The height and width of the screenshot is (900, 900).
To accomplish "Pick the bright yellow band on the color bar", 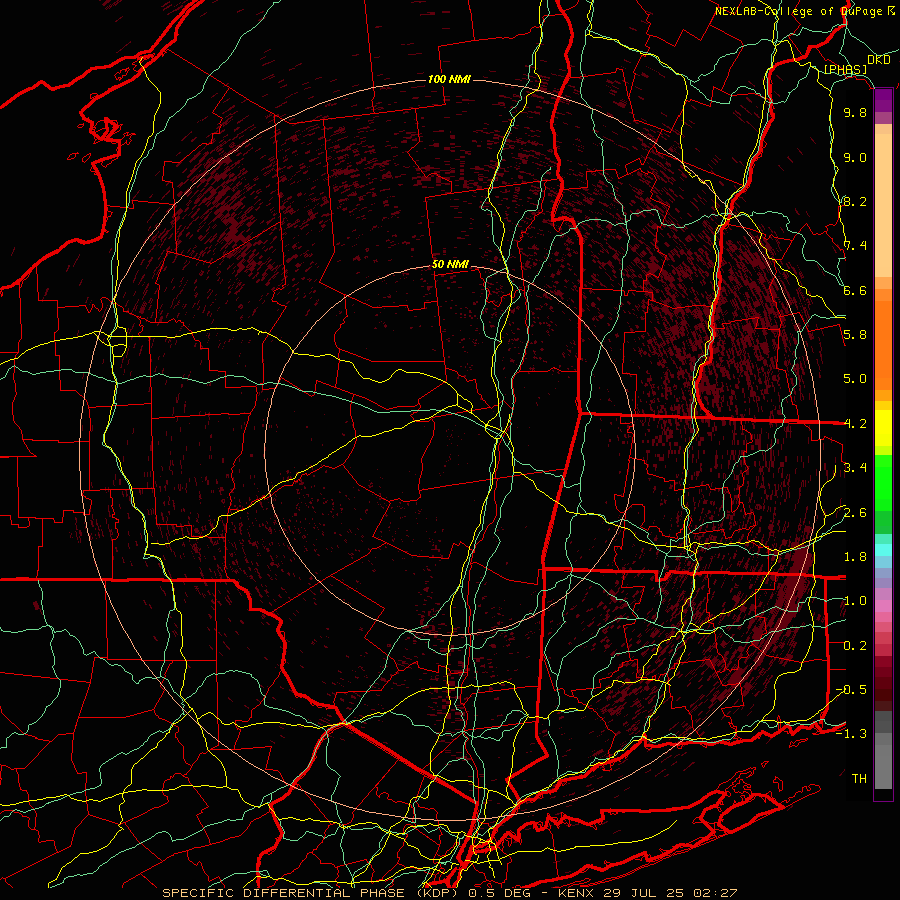I will pyautogui.click(x=883, y=428).
